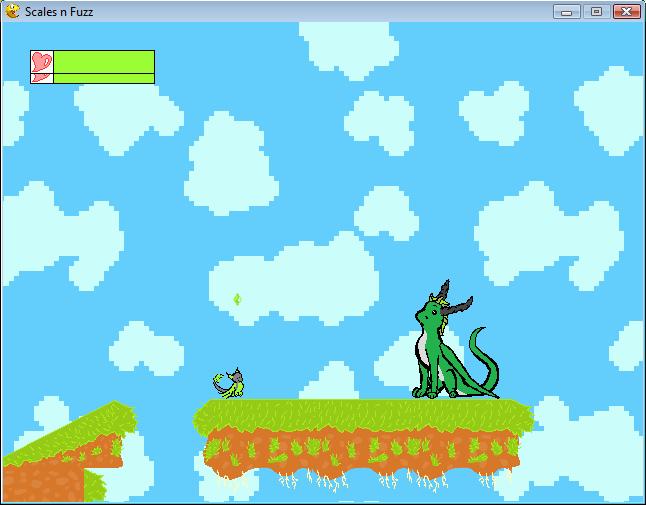Minimize the Scales n Fuzz window
The width and height of the screenshot is (646, 505).
click(x=566, y=12)
